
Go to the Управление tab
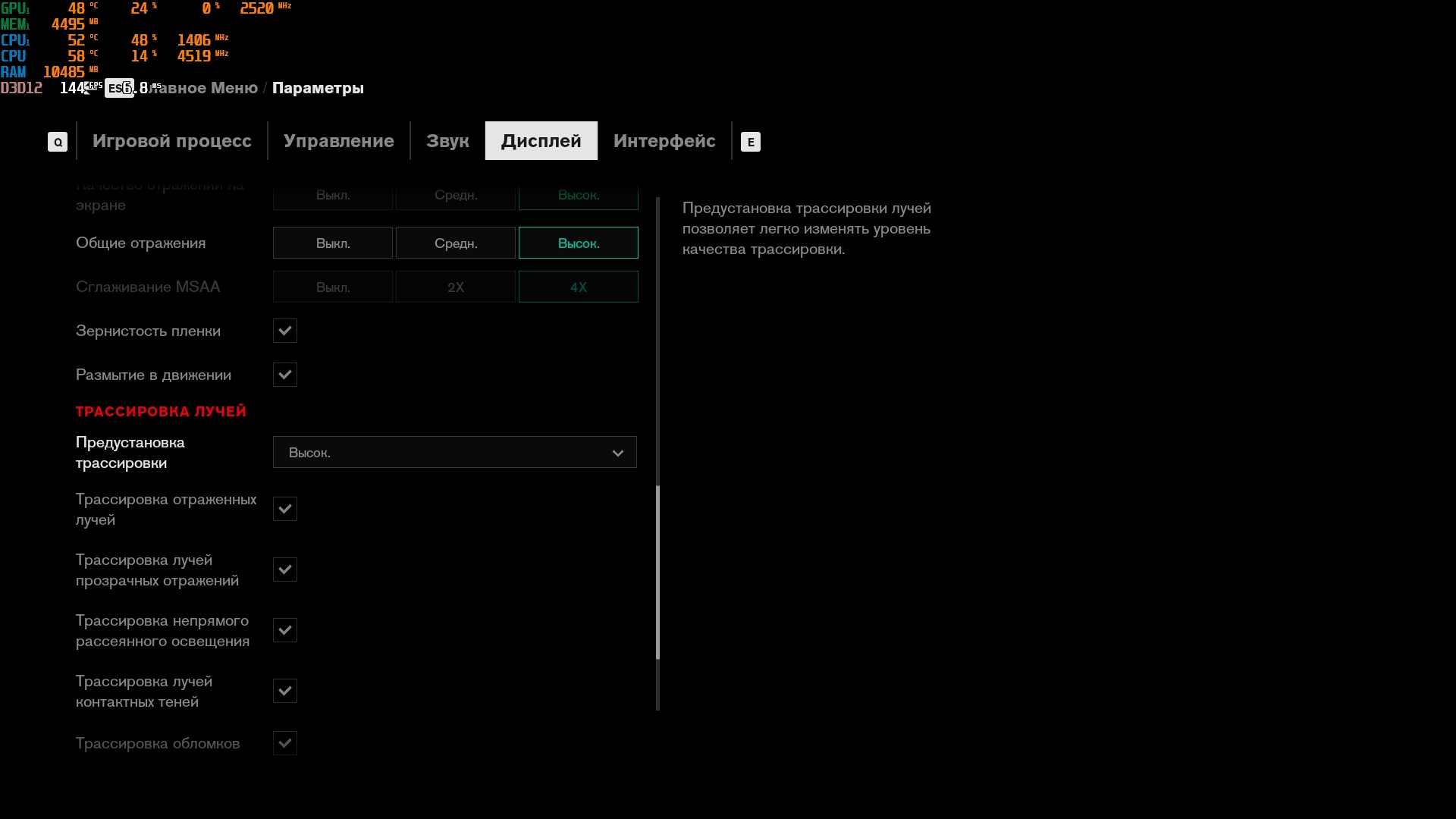coord(338,141)
